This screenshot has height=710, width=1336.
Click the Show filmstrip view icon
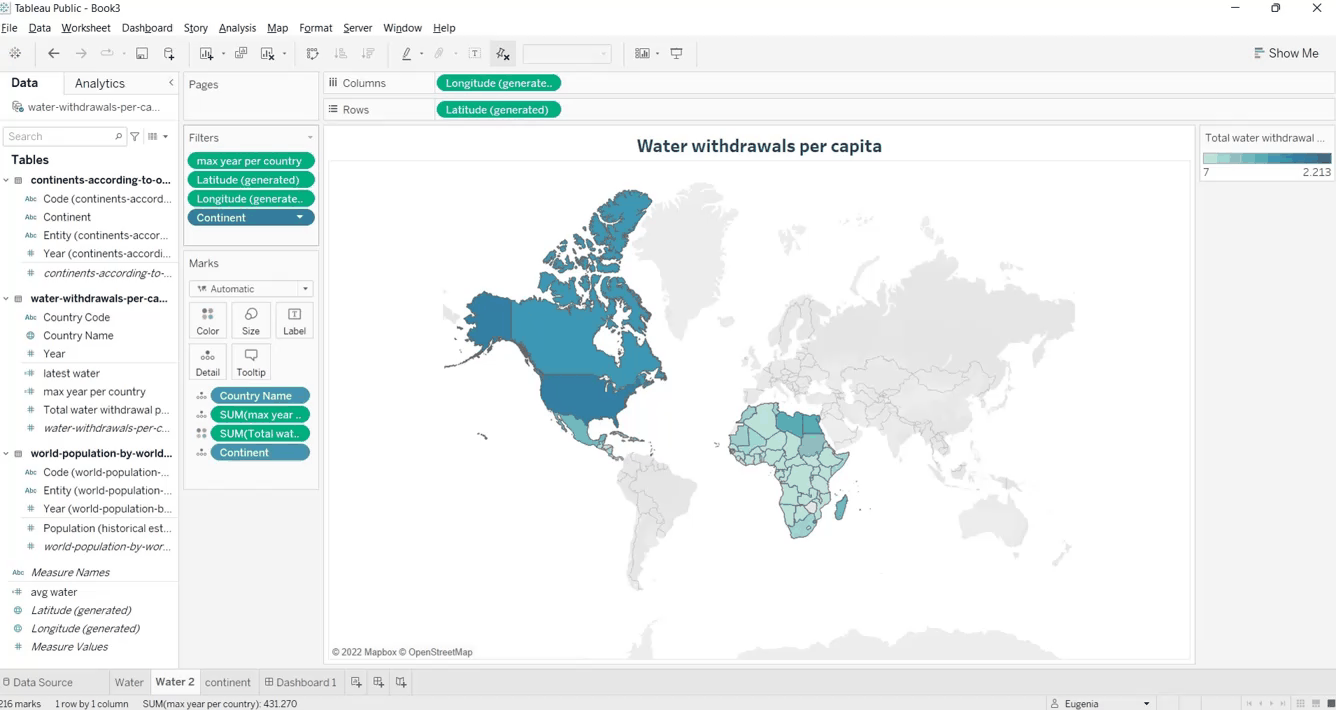click(x=1316, y=704)
